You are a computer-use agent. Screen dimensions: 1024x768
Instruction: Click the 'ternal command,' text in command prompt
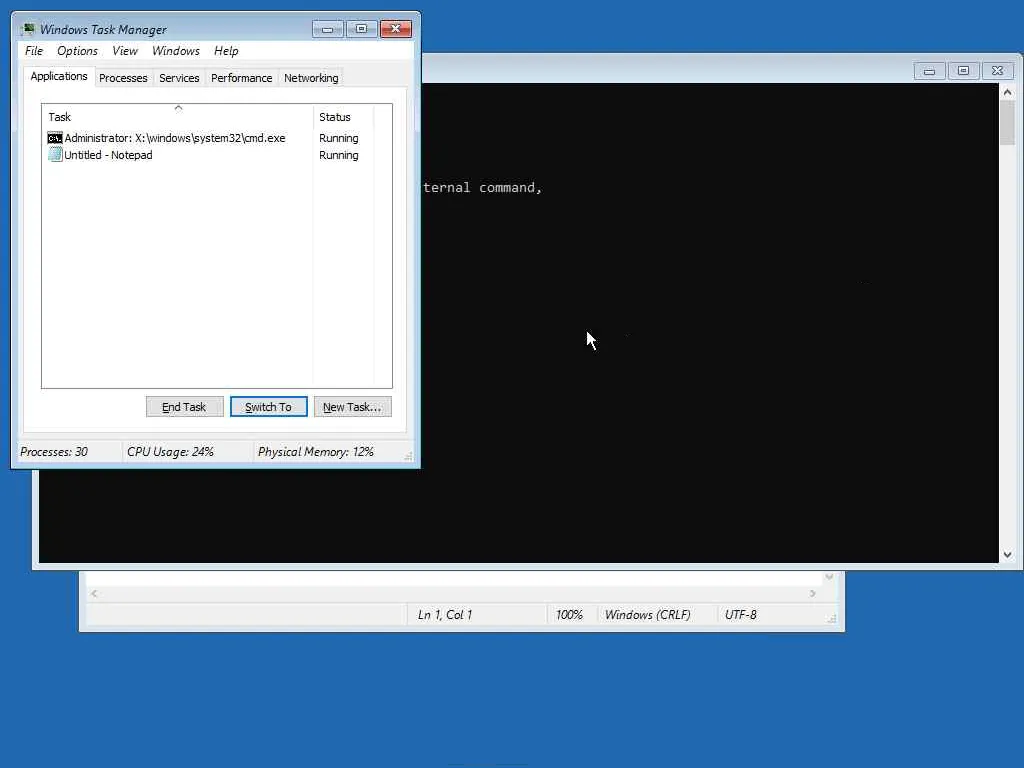point(483,188)
